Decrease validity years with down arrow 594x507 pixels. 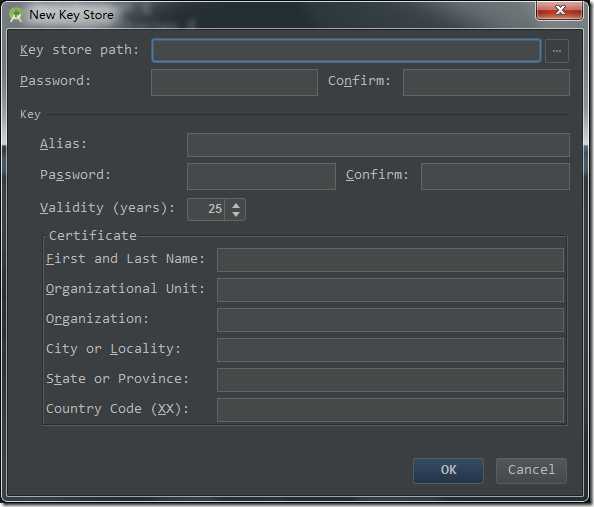[x=236, y=214]
